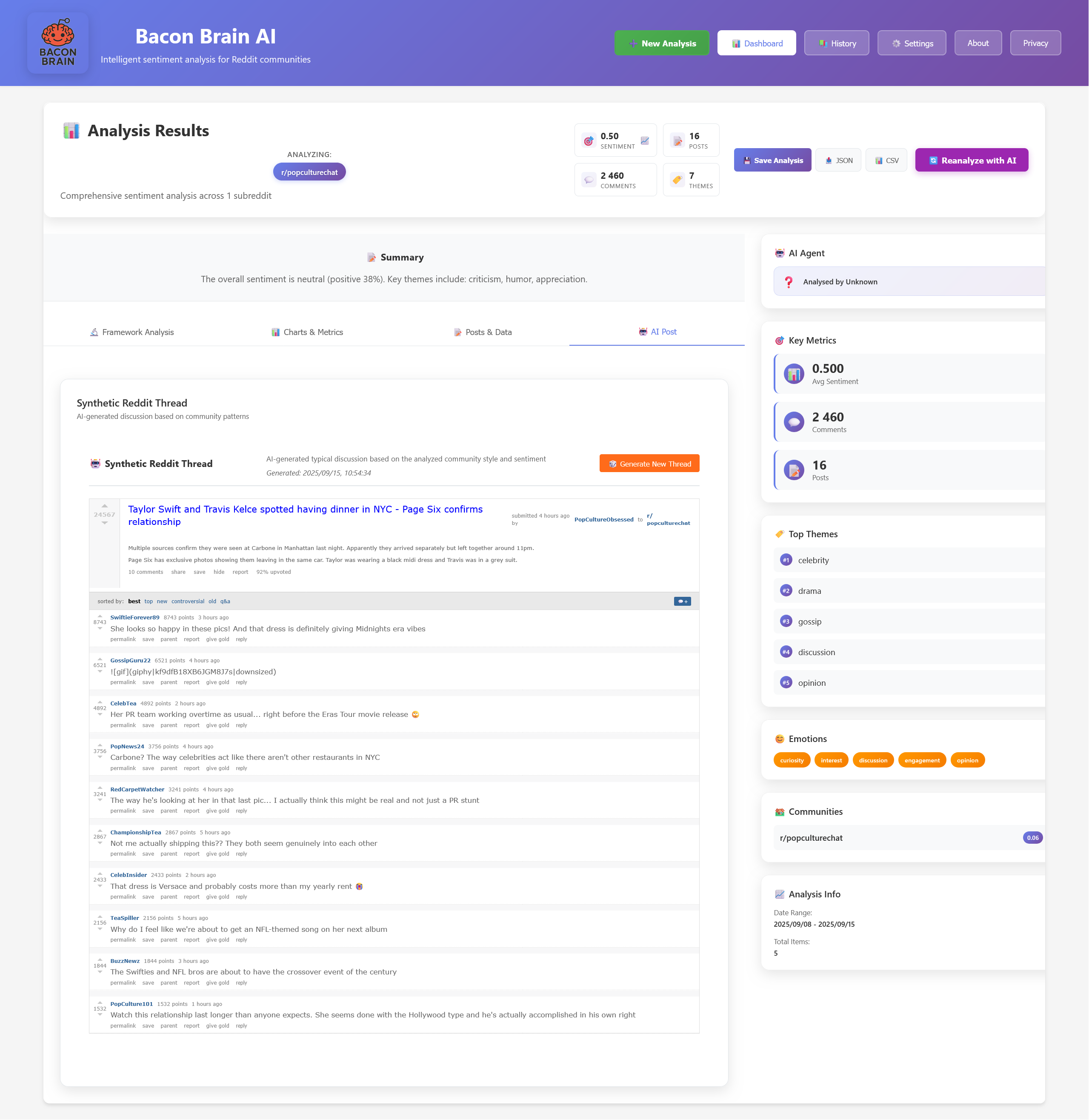Image resolution: width=1089 pixels, height=1120 pixels.
Task: Click the Bacon Brain logo icon
Action: pos(58,43)
